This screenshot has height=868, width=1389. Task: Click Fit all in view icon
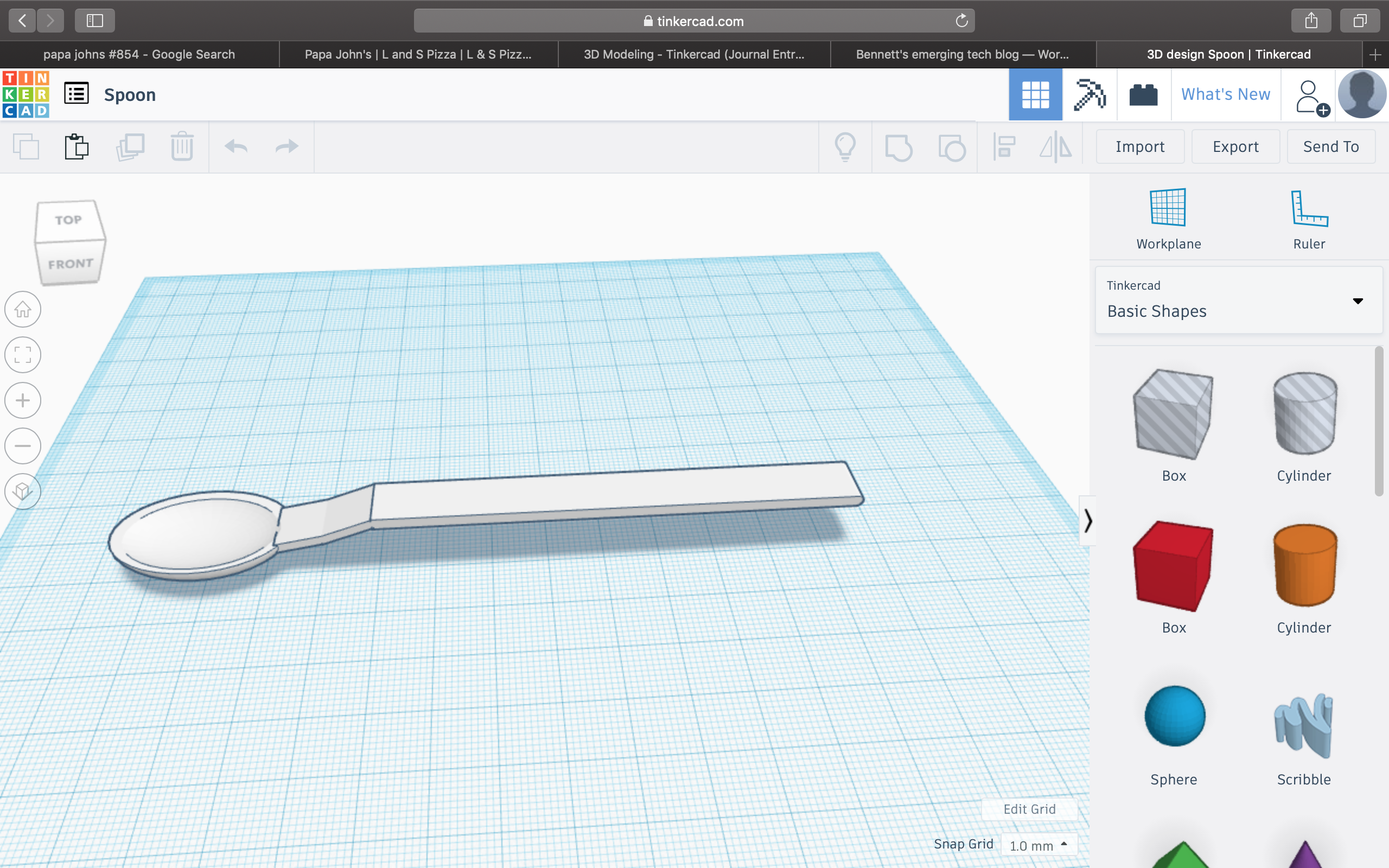[x=23, y=355]
